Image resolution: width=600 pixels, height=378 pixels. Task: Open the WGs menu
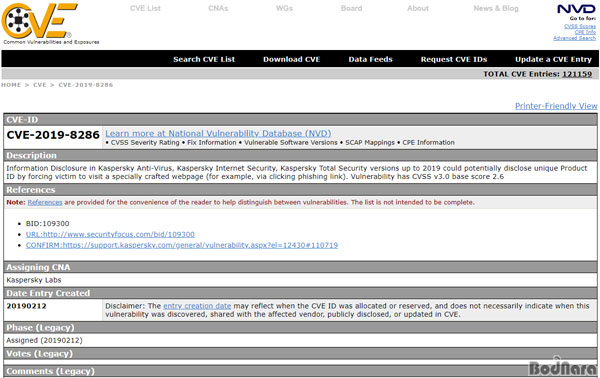coord(284,8)
